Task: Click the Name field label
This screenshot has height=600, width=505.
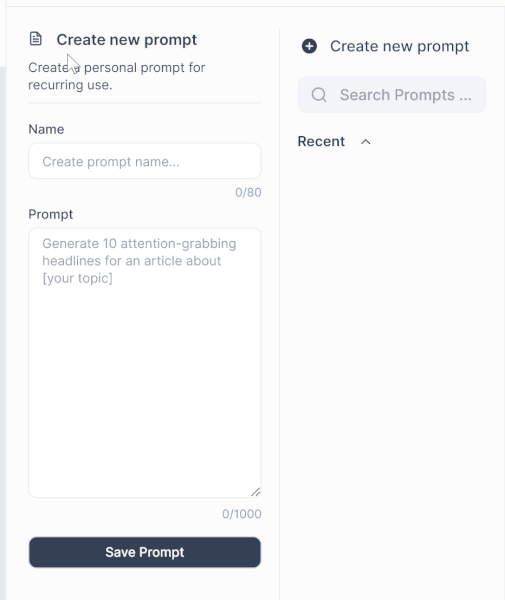Action: (46, 129)
